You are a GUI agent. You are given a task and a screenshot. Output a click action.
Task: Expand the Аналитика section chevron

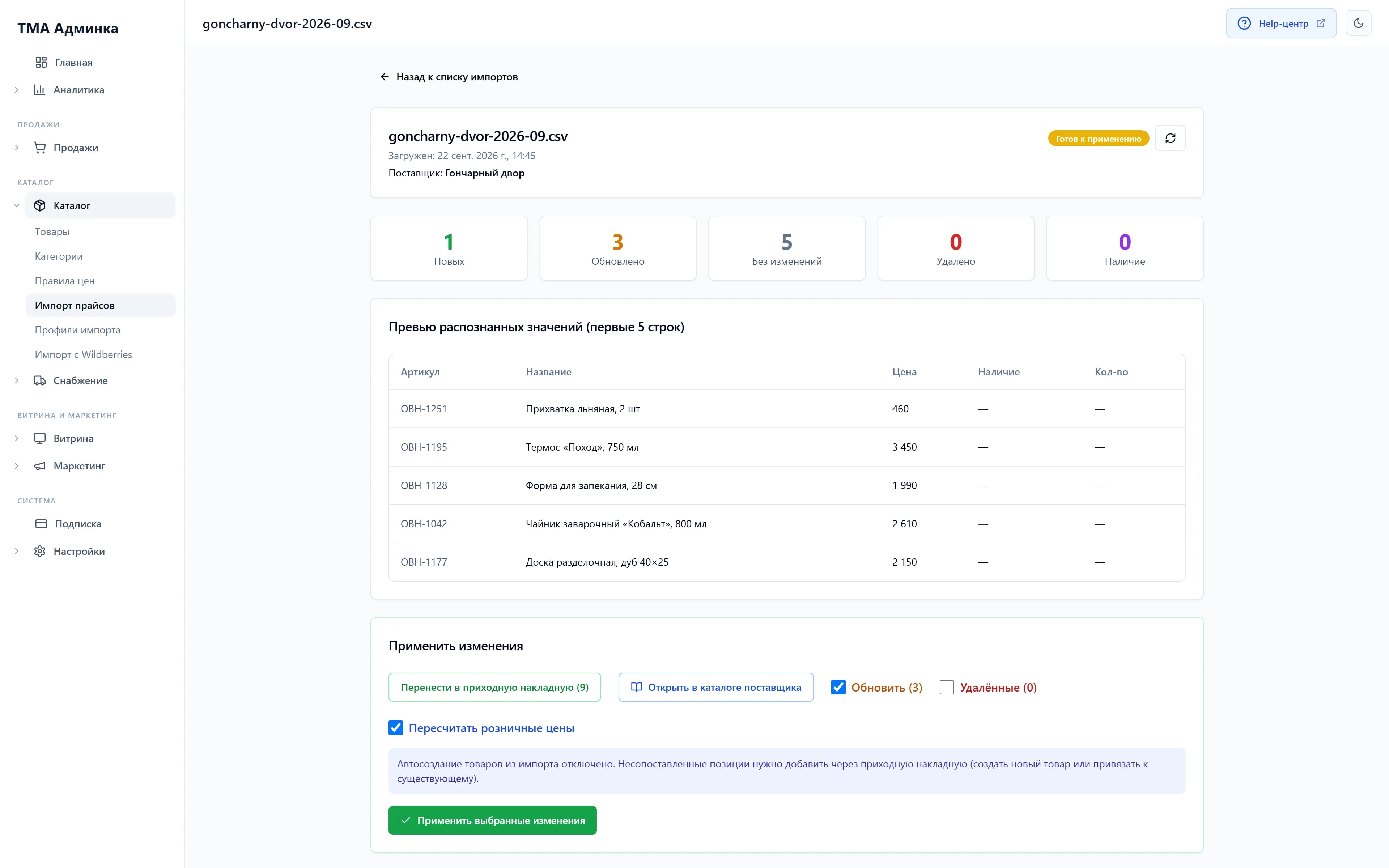[17, 90]
